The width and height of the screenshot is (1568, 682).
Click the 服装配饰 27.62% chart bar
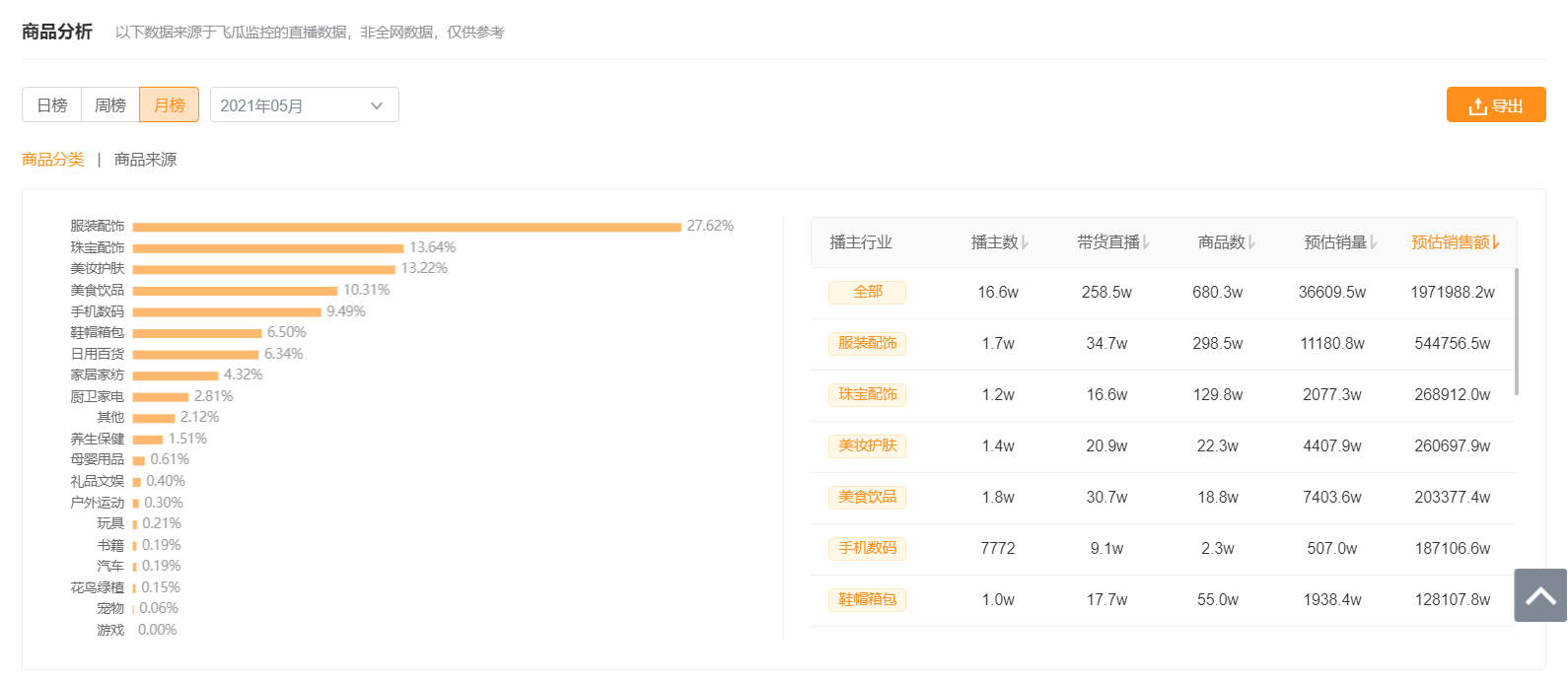(x=406, y=227)
